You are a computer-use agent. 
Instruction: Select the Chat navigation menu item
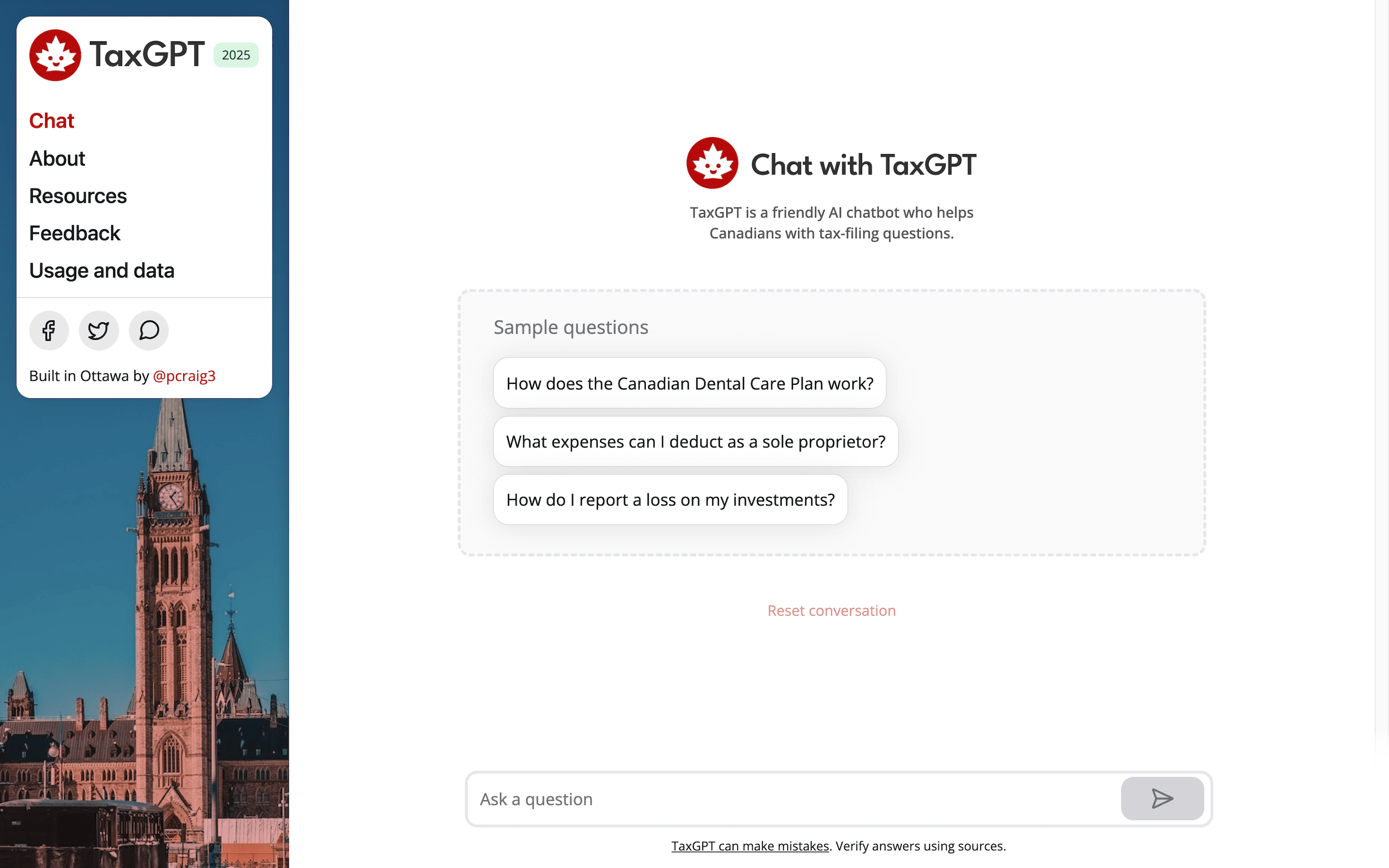click(52, 119)
